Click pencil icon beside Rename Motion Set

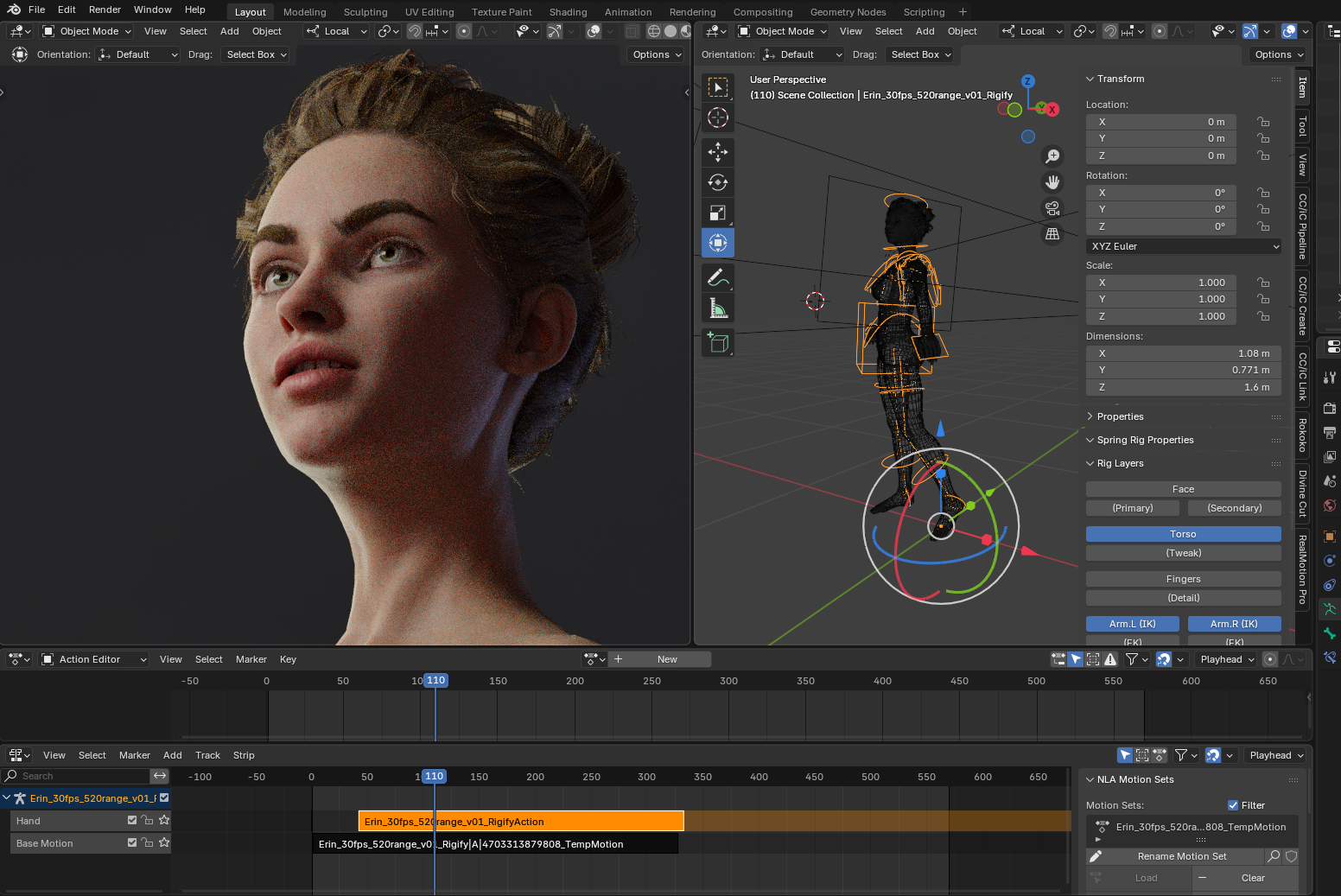pyautogui.click(x=1096, y=856)
